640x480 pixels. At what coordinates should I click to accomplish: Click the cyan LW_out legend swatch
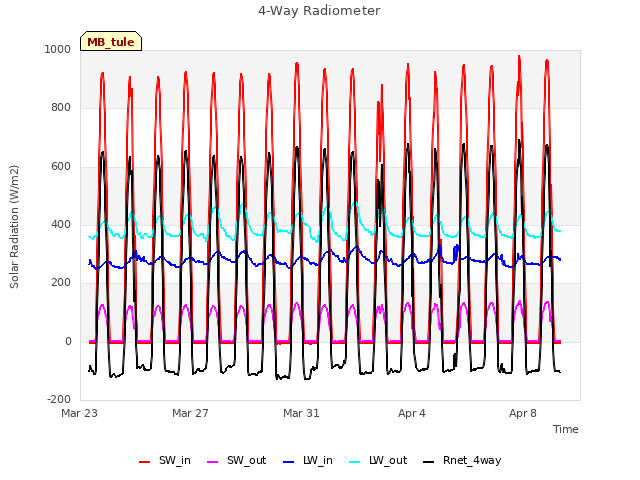pyautogui.click(x=355, y=462)
